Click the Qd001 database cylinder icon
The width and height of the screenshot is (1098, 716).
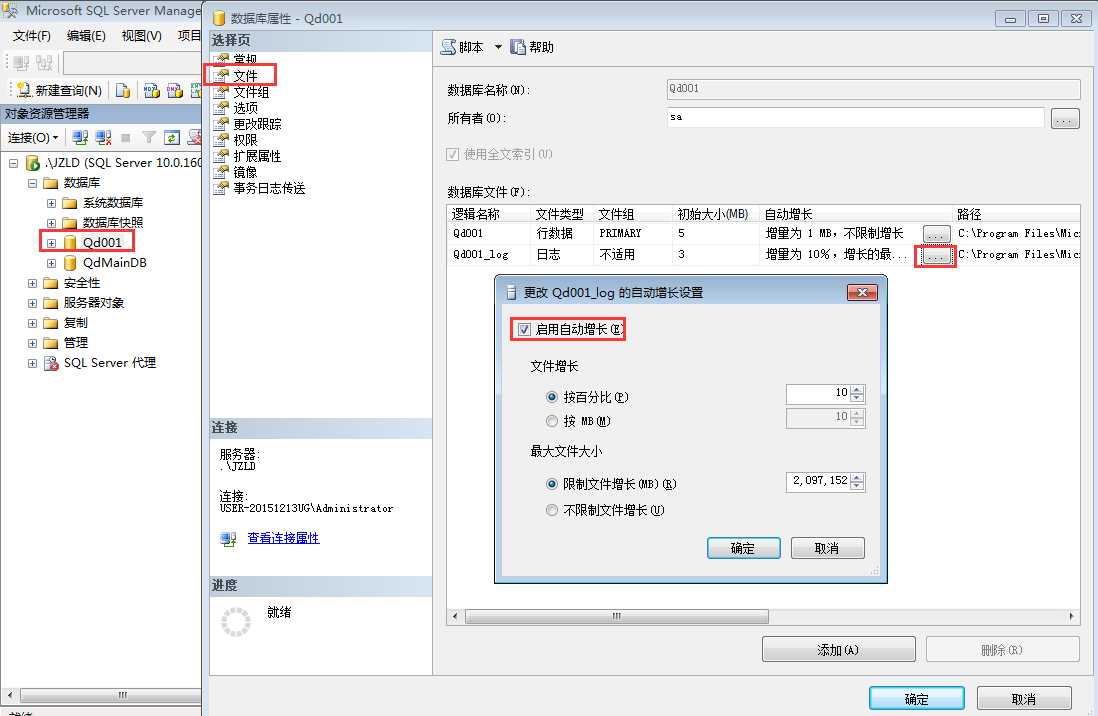[70, 242]
